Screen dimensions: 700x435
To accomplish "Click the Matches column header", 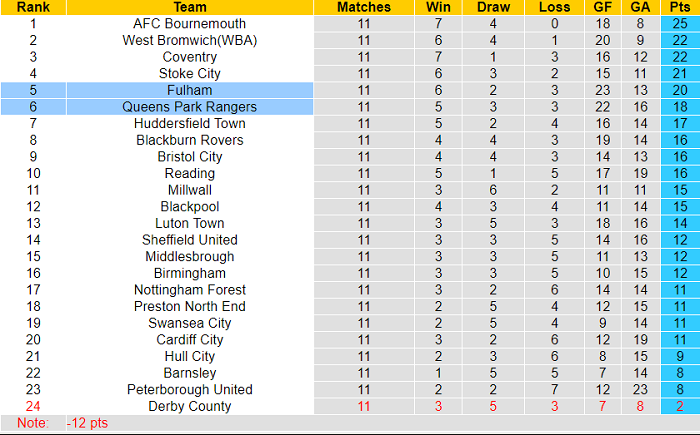I will (363, 7).
